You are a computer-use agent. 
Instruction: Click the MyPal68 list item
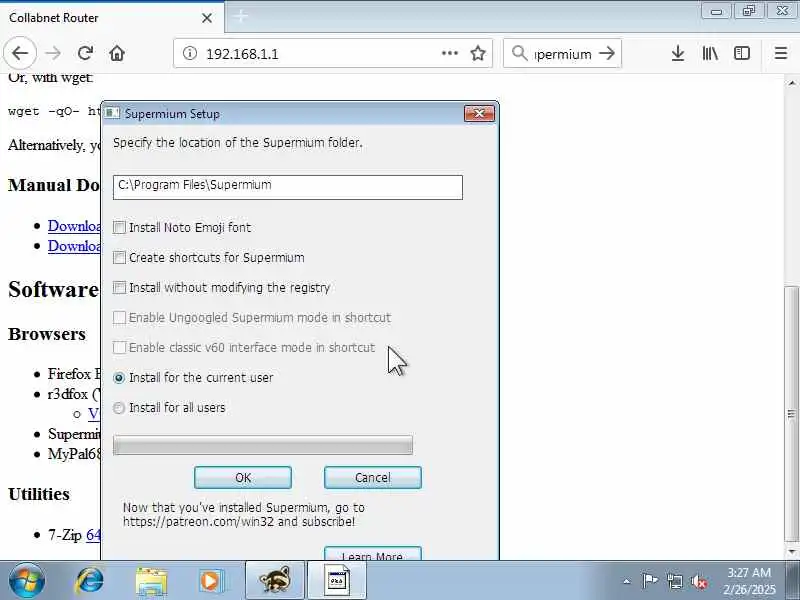pos(74,454)
